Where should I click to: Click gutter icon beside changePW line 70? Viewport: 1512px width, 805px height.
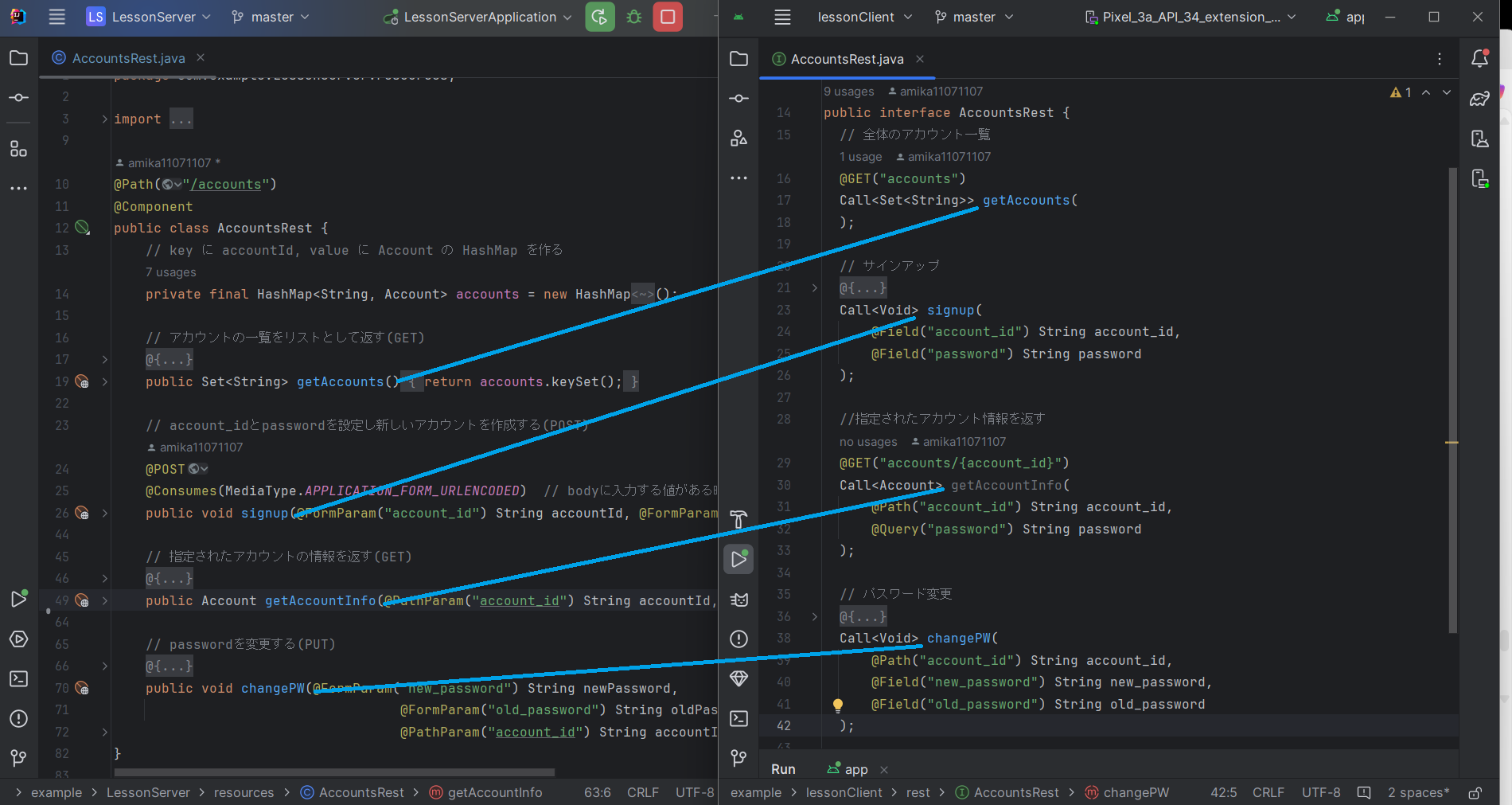click(82, 688)
